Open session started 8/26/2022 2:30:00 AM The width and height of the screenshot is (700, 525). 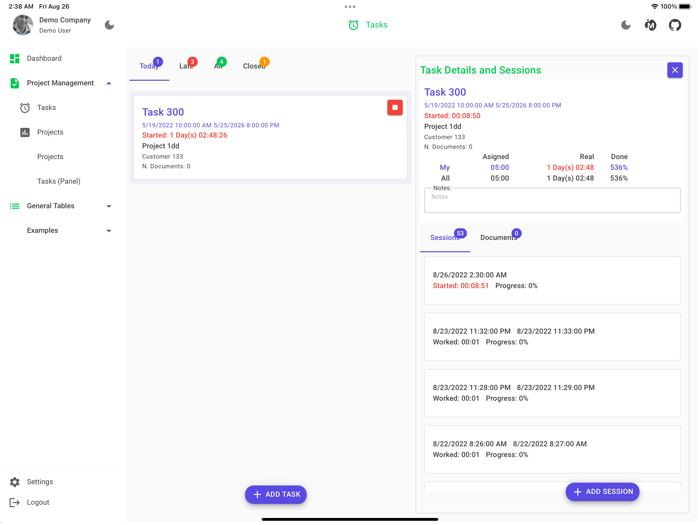point(552,280)
